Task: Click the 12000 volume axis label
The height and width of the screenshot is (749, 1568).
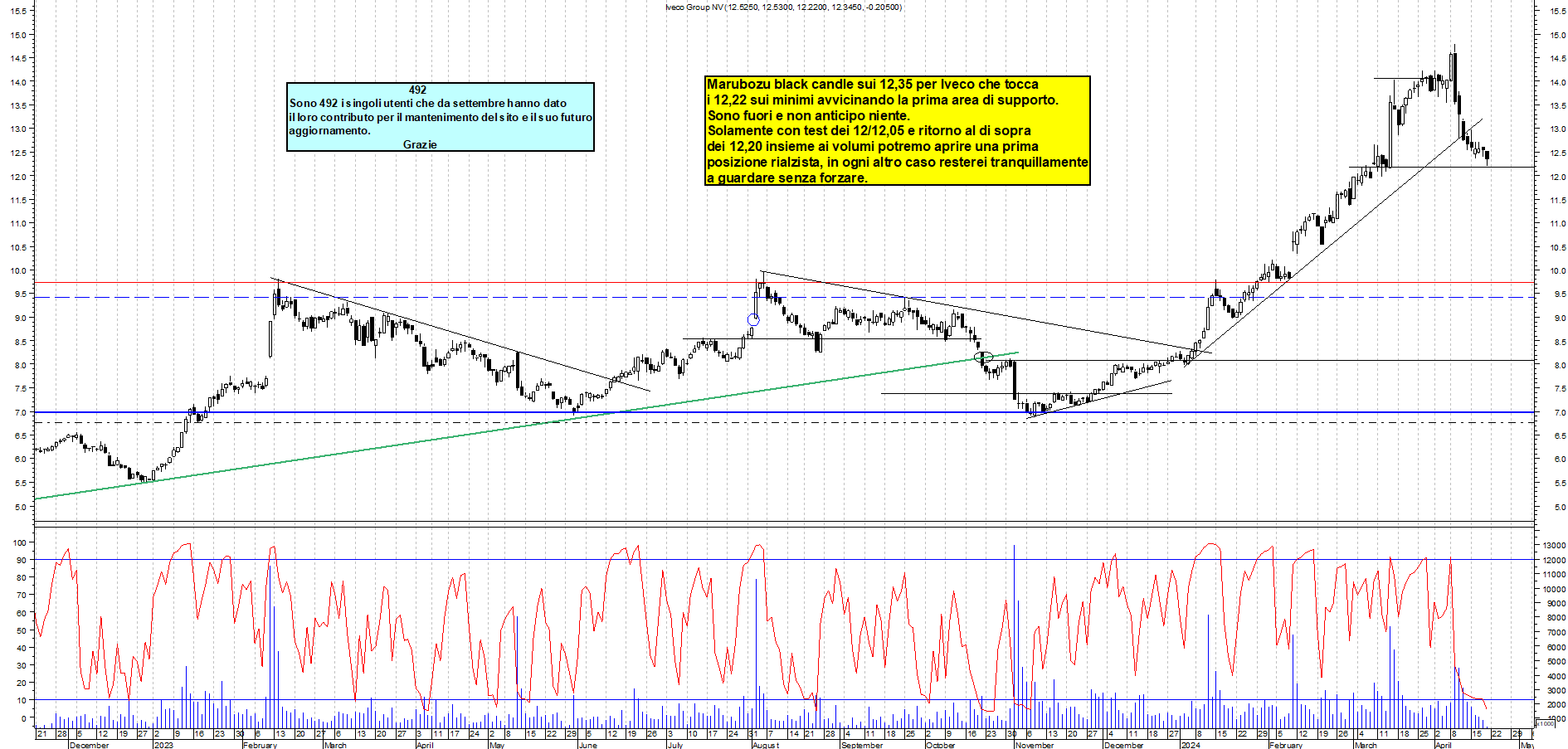Action: tap(1554, 561)
